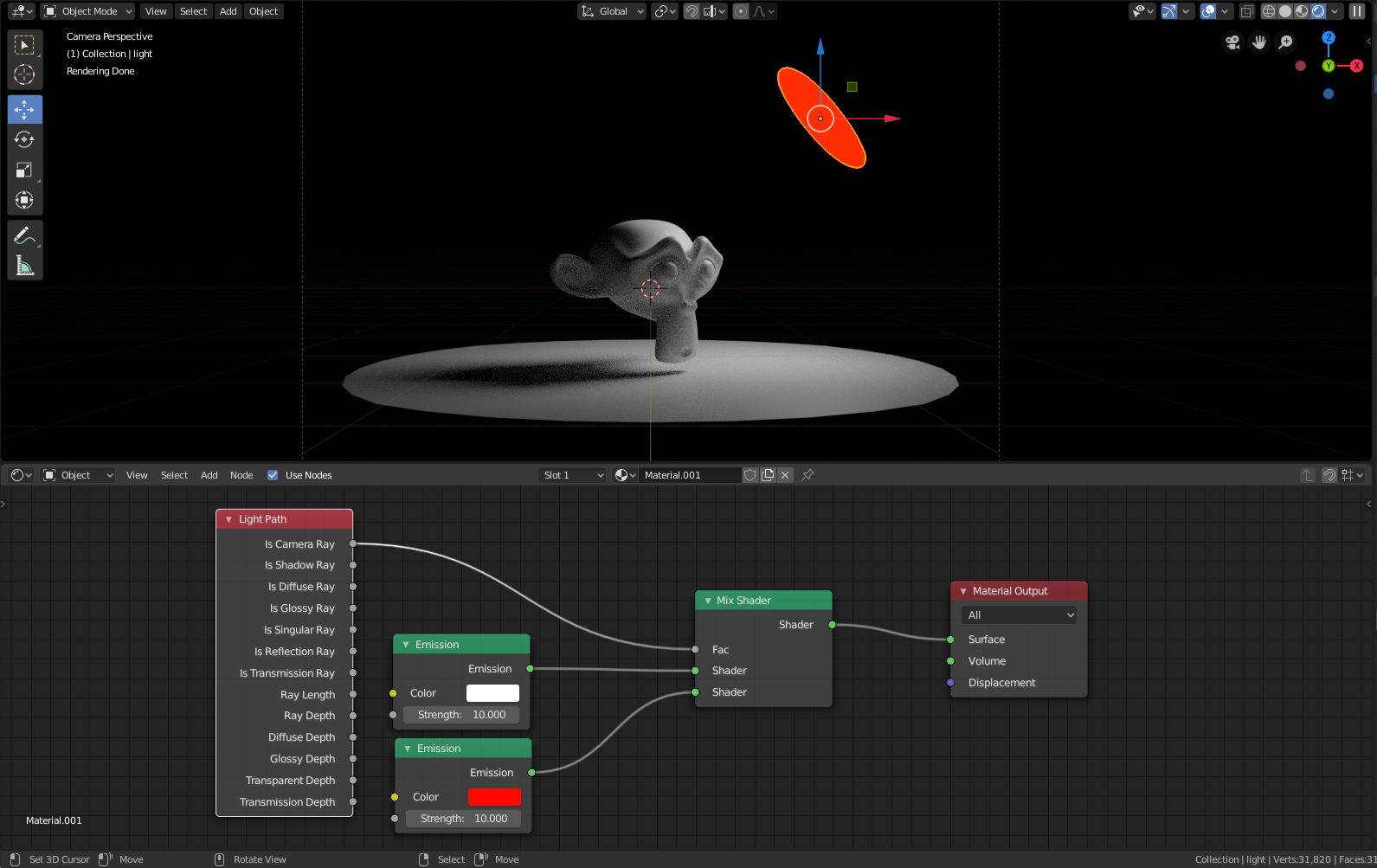This screenshot has width=1377, height=868.
Task: Open the 3D viewport editor type menu
Action: pyautogui.click(x=22, y=11)
